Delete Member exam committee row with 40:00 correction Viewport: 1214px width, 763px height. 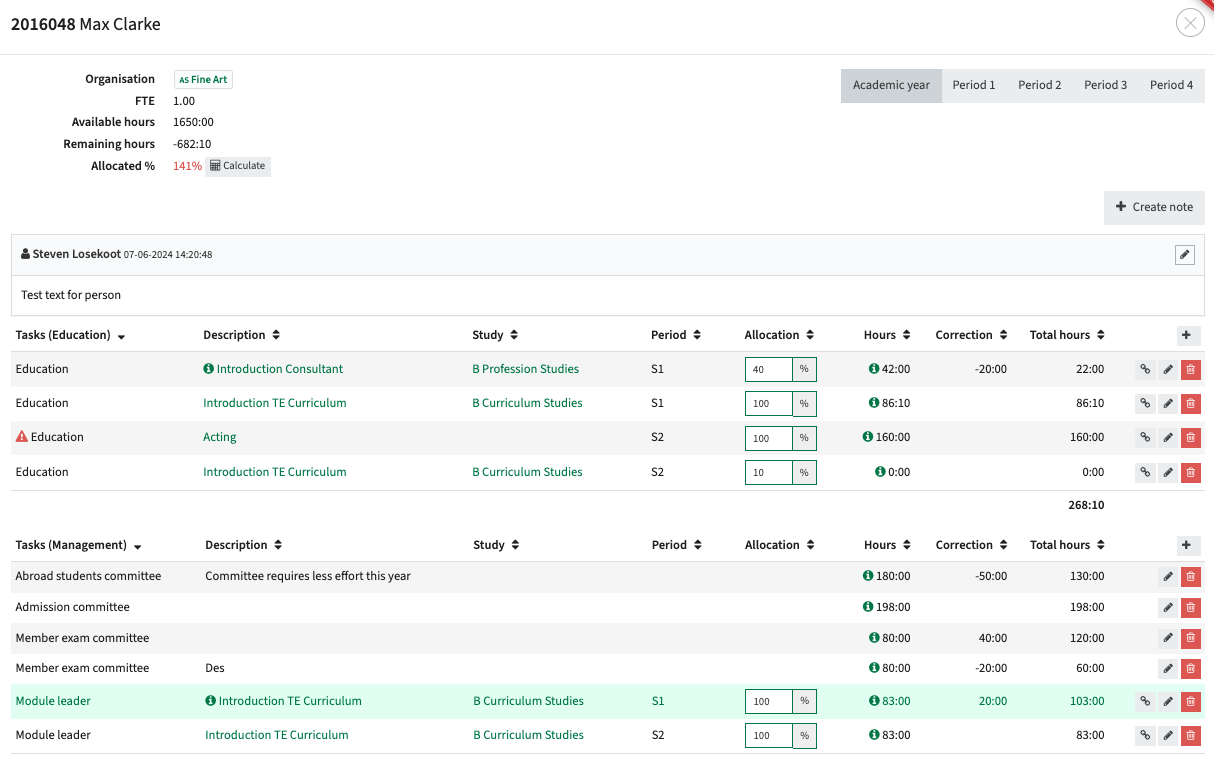point(1190,638)
